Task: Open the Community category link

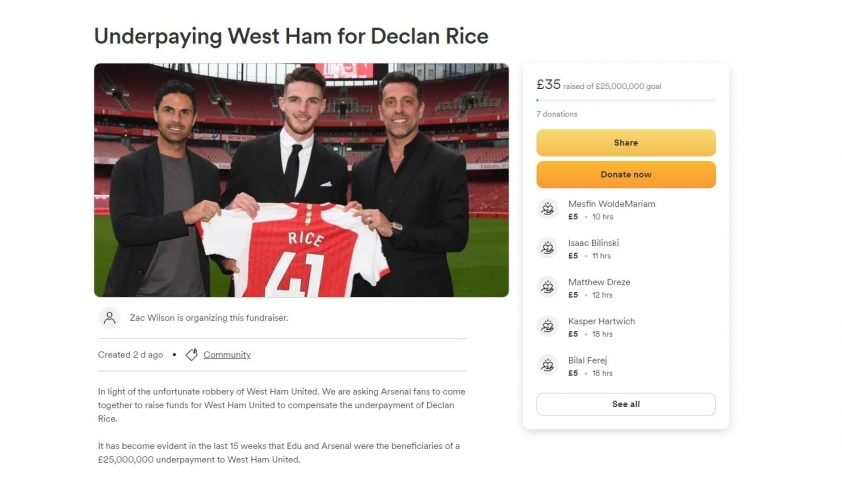Action: click(227, 355)
